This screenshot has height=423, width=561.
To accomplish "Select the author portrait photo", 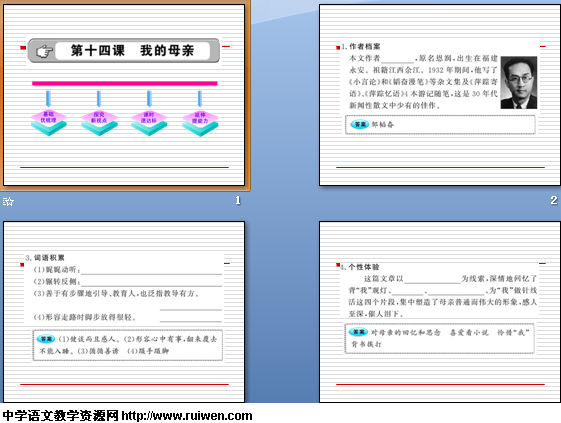I will coord(519,82).
